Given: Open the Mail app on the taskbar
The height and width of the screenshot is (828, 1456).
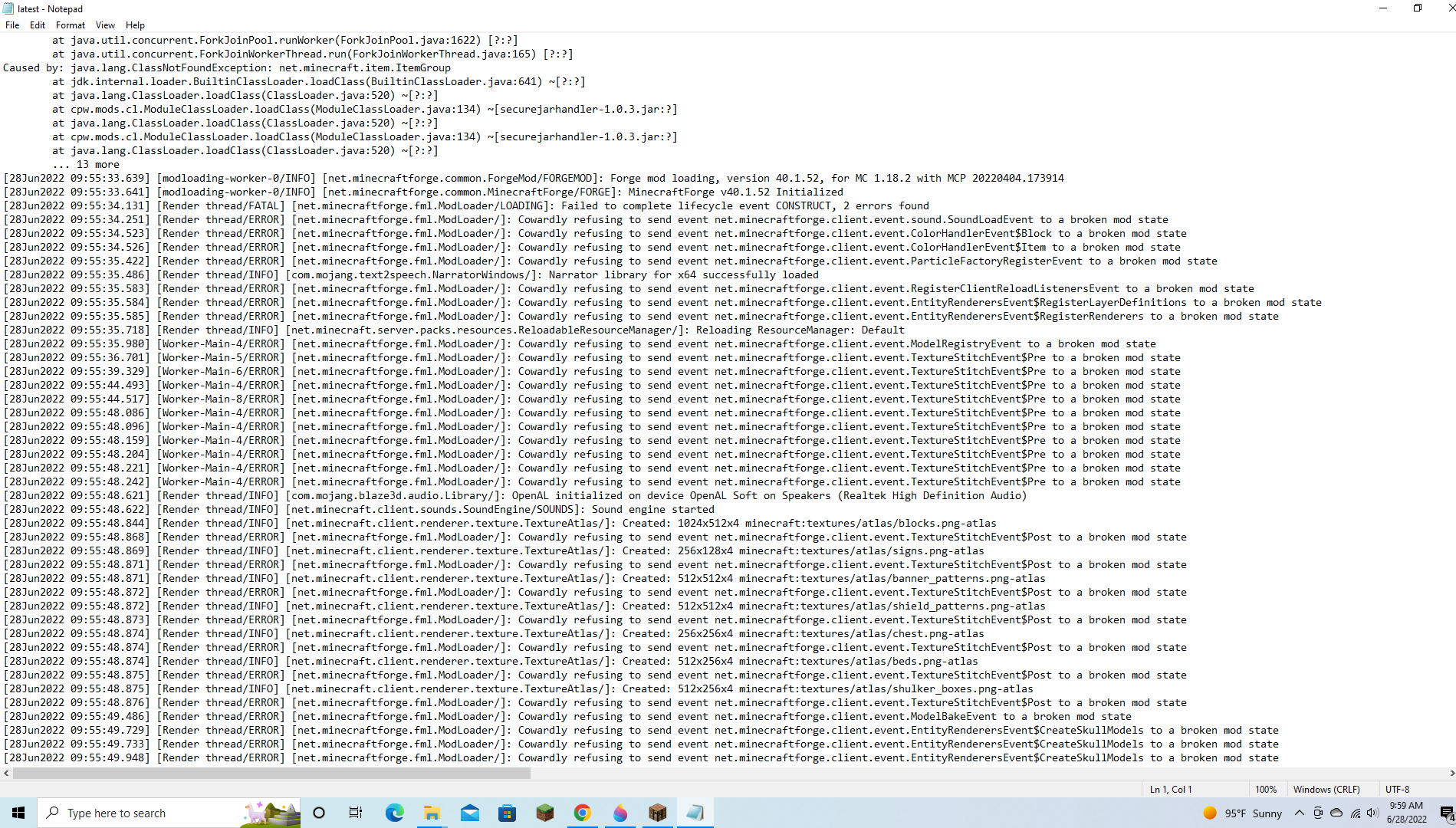Looking at the screenshot, I should tap(470, 813).
